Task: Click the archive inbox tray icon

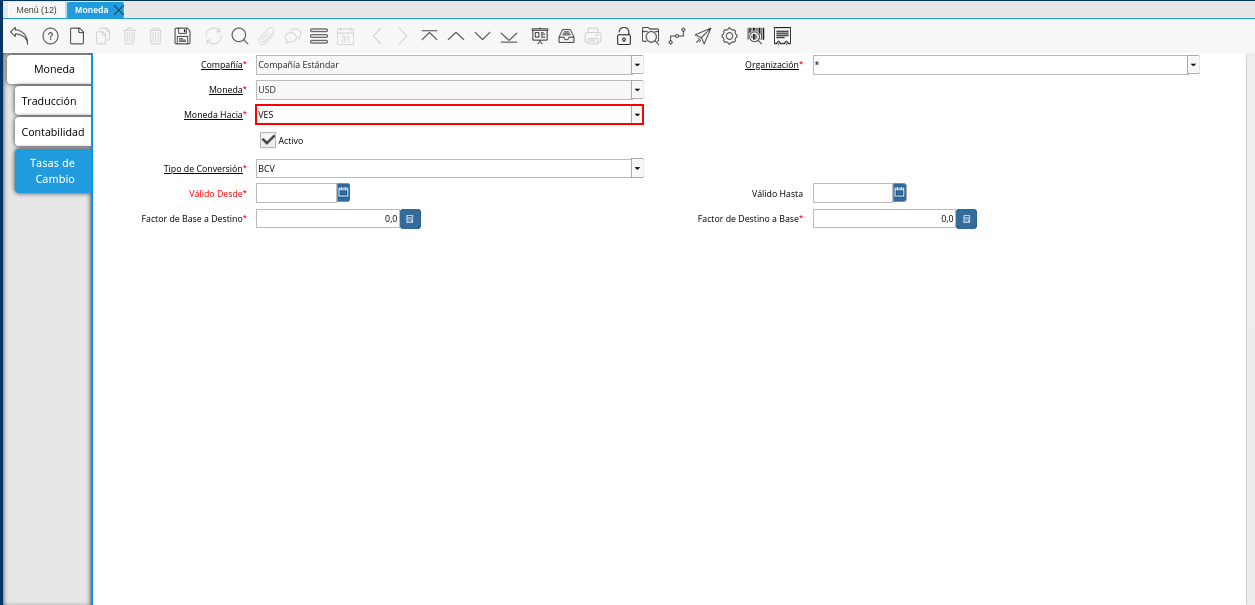Action: click(x=566, y=36)
